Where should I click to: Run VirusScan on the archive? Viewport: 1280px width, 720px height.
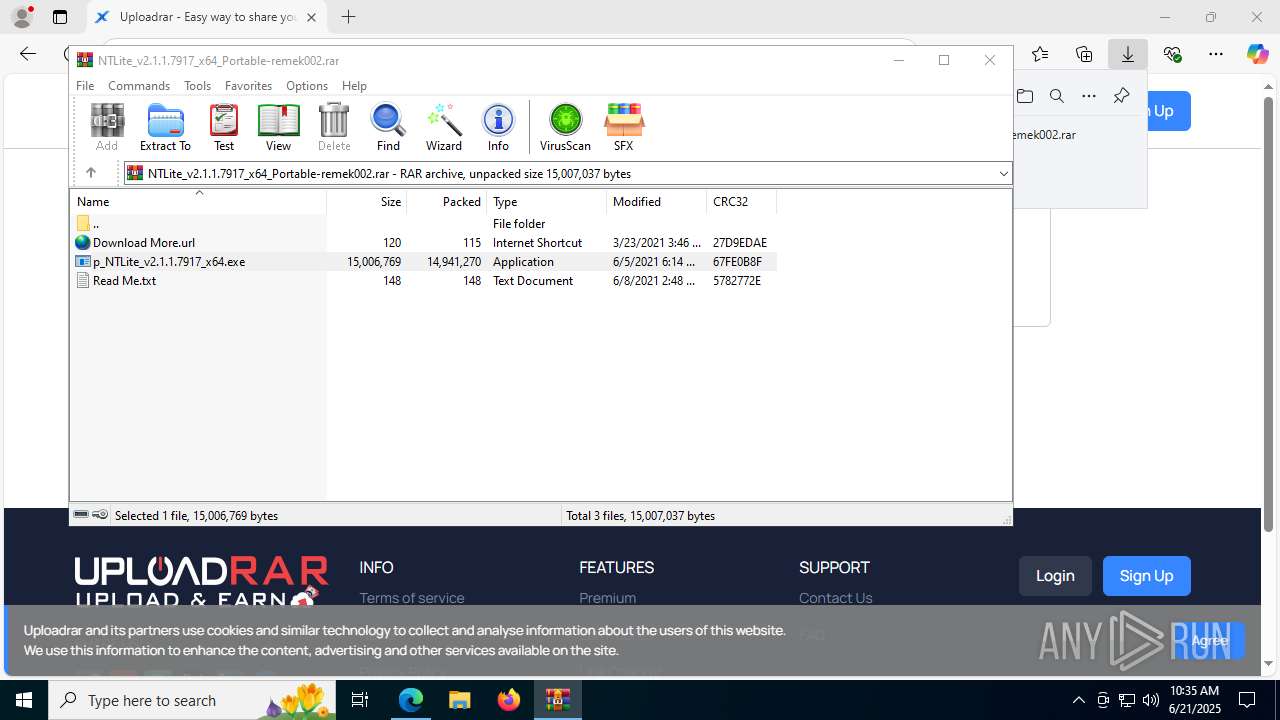coord(565,127)
